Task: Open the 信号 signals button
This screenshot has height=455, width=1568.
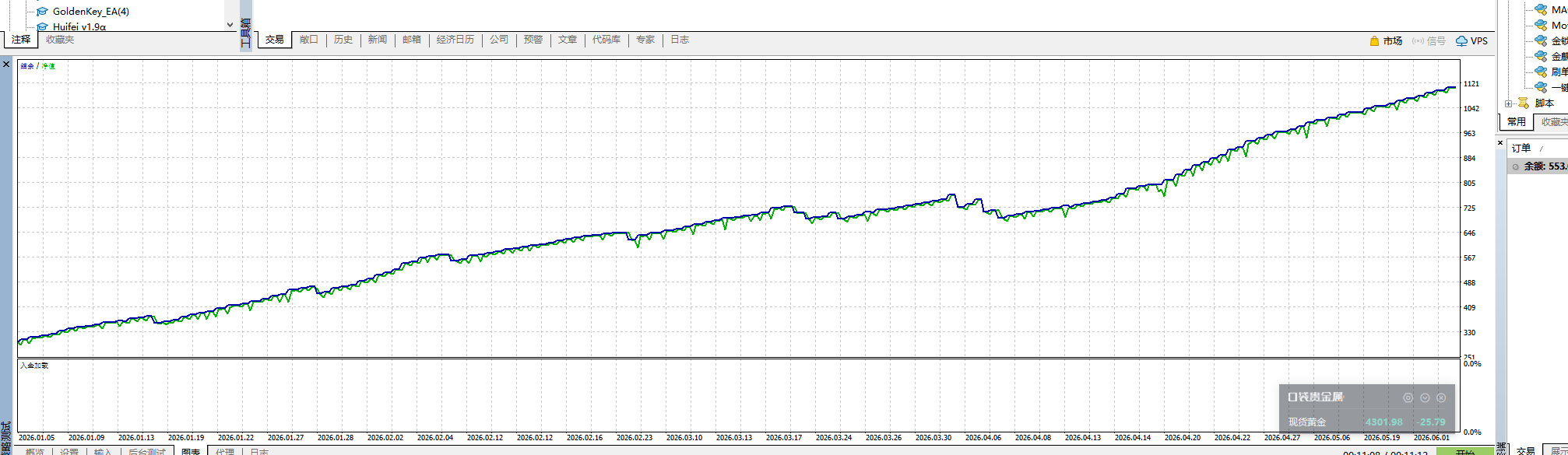Action: tap(1429, 40)
